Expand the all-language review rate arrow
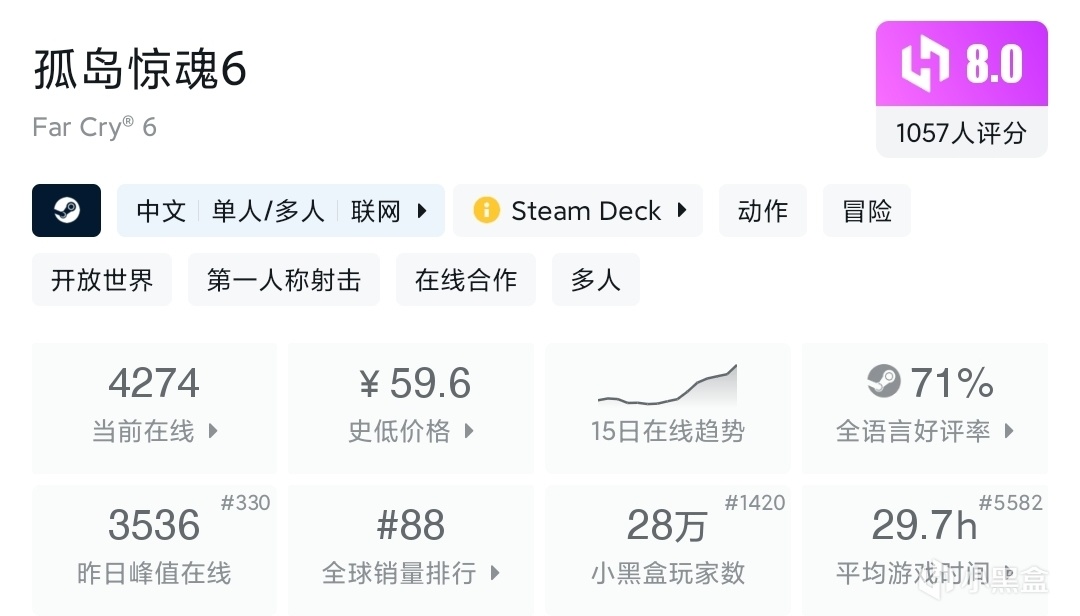Viewport: 1080px width, 616px height. click(x=1009, y=432)
